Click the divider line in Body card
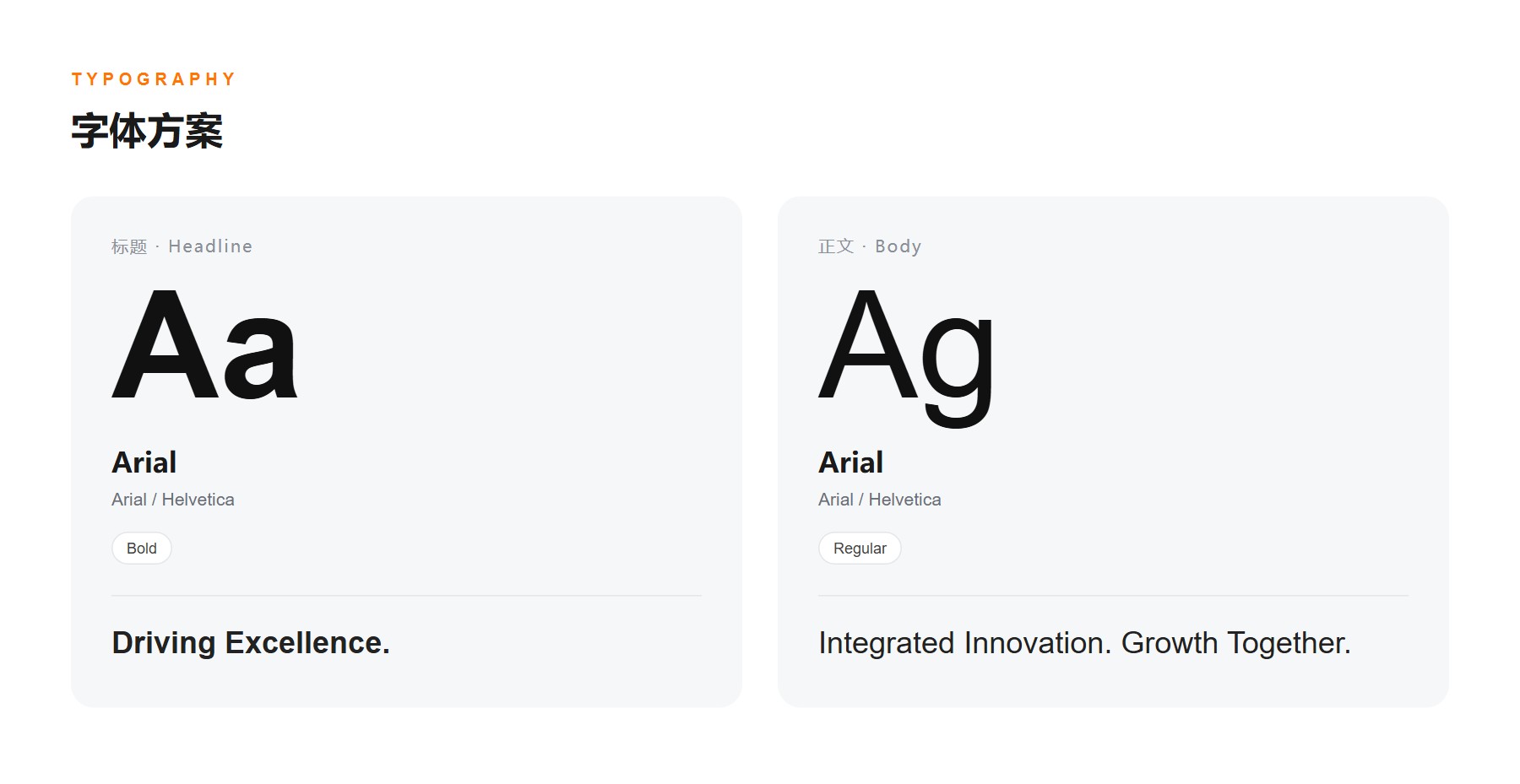The image size is (1520, 784). [x=1113, y=596]
